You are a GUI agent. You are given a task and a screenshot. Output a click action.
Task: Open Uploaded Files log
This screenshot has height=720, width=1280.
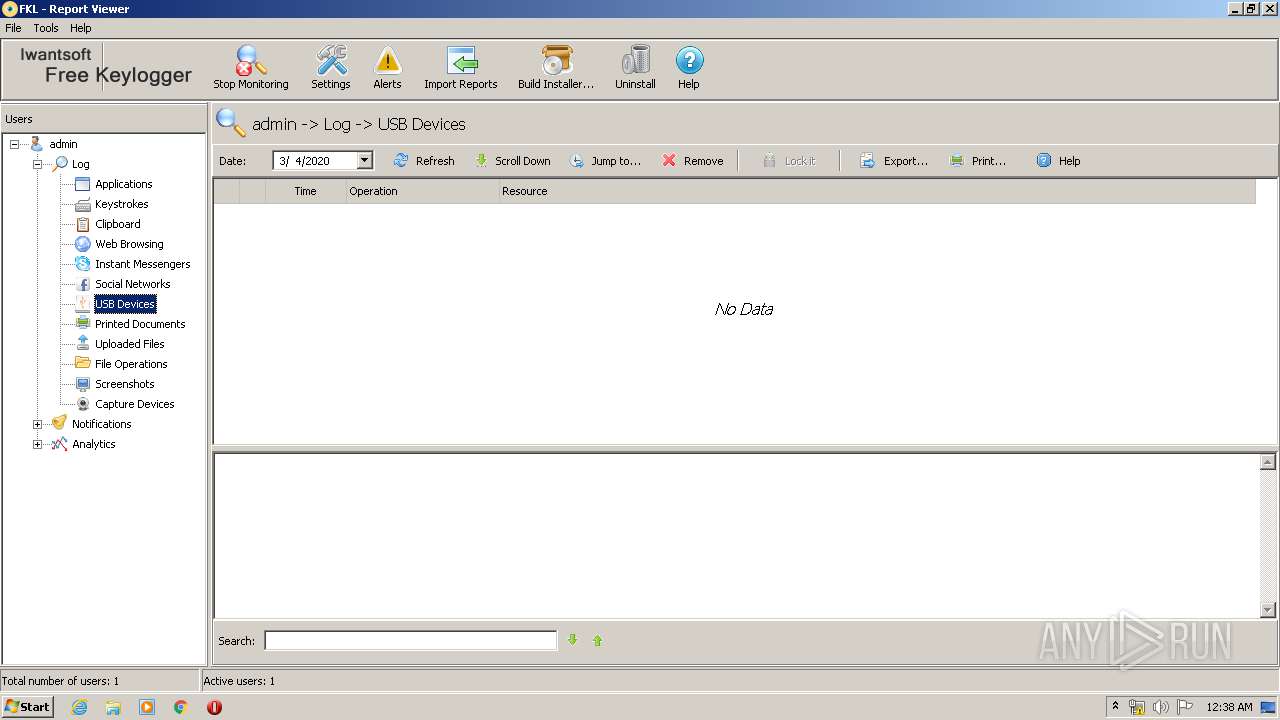pos(129,344)
